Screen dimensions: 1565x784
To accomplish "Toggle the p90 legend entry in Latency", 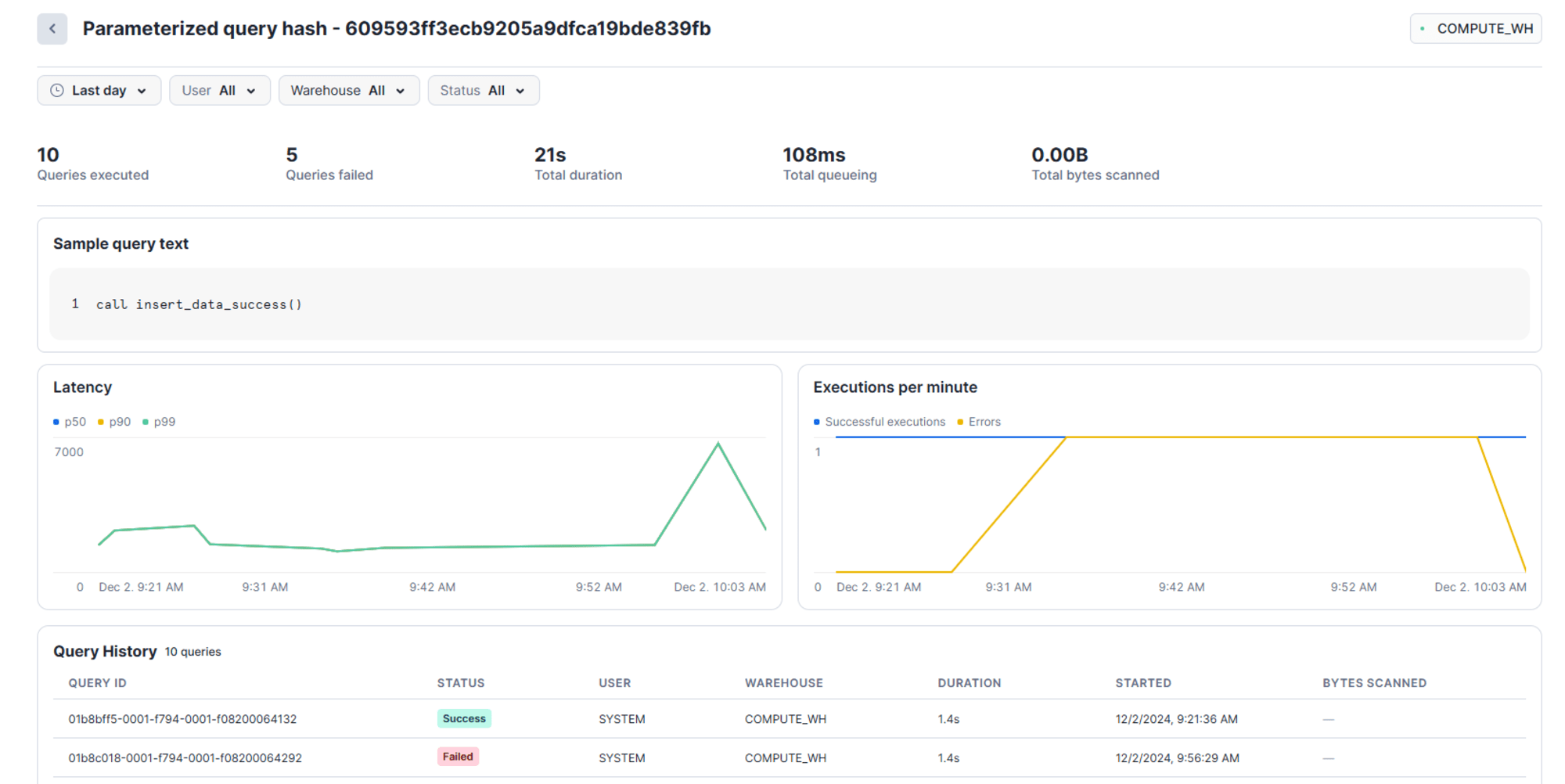I will 114,422.
